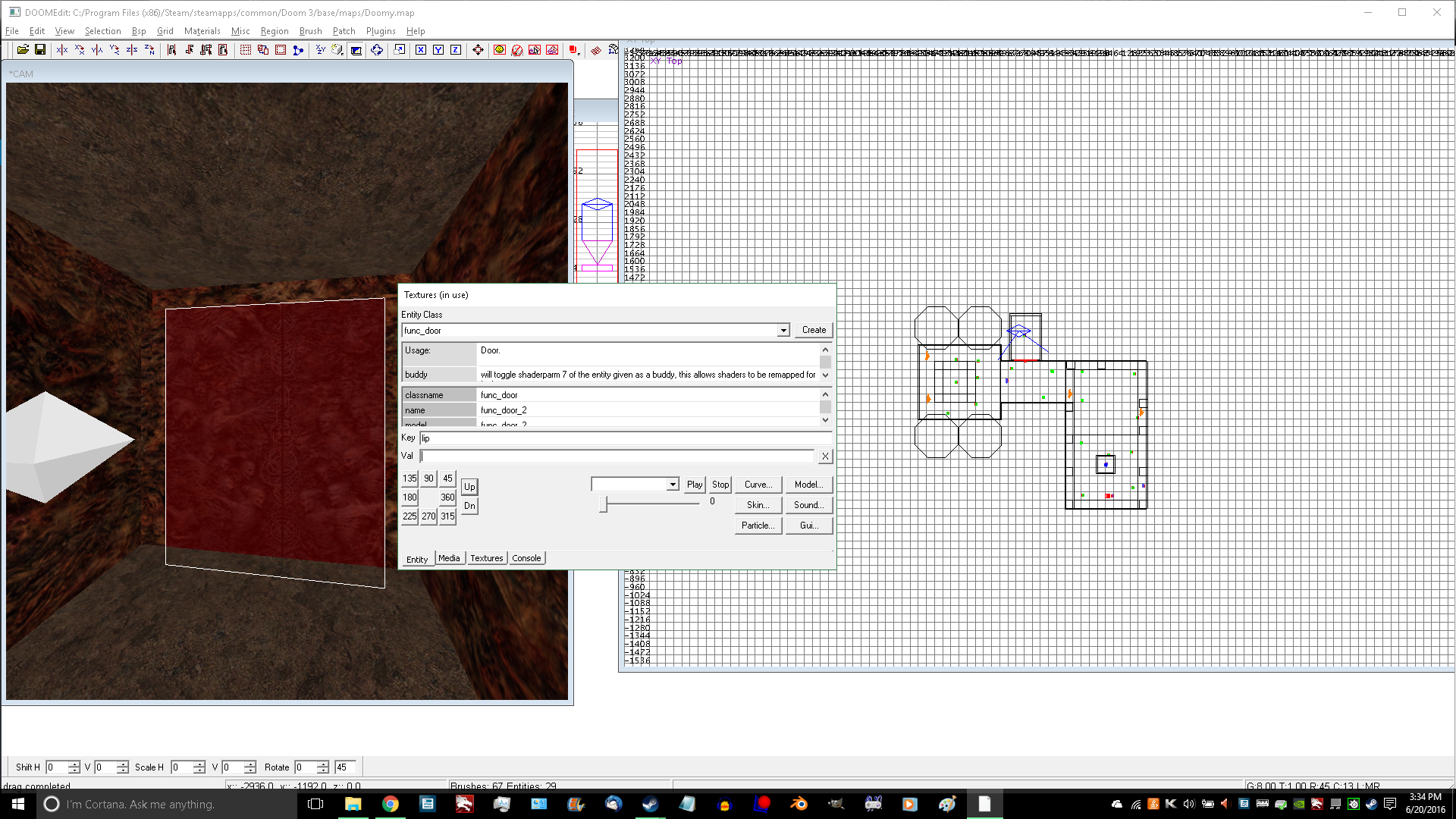Click the yellow smiley face toolbar icon
Viewport: 1456px width, 819px height.
[x=499, y=50]
